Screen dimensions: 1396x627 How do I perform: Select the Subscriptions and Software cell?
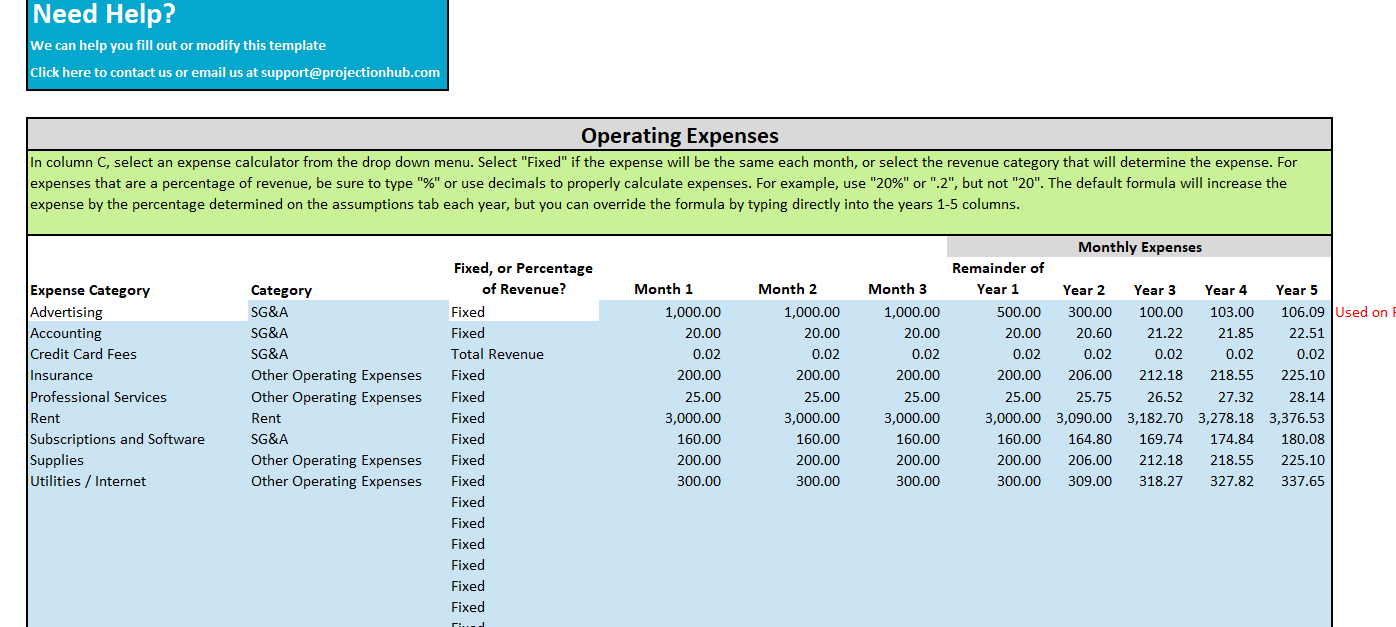pyautogui.click(x=138, y=439)
